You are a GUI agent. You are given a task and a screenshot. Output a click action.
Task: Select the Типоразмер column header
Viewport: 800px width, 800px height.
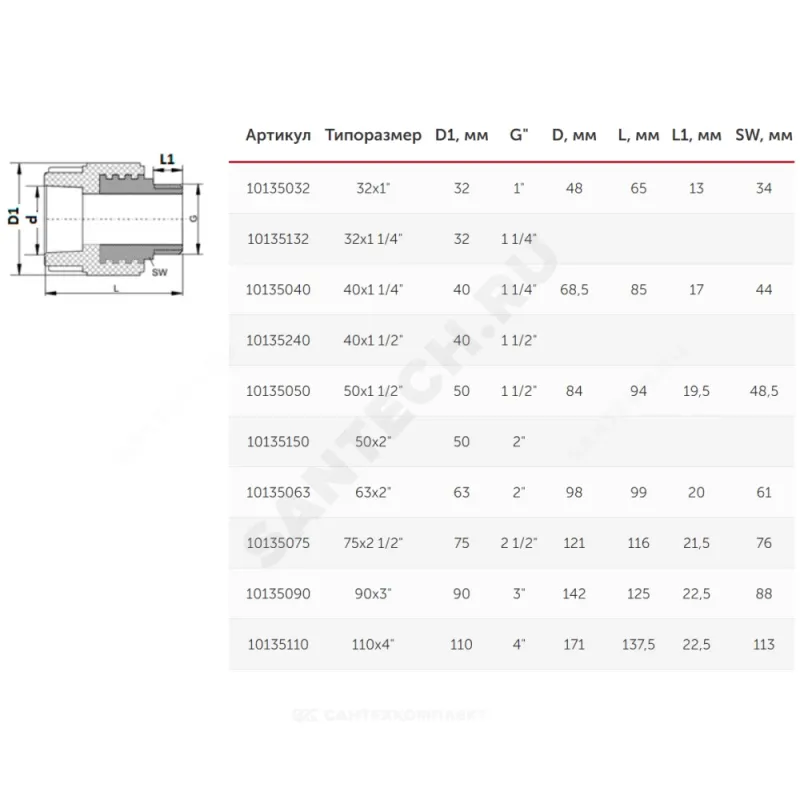pyautogui.click(x=373, y=136)
